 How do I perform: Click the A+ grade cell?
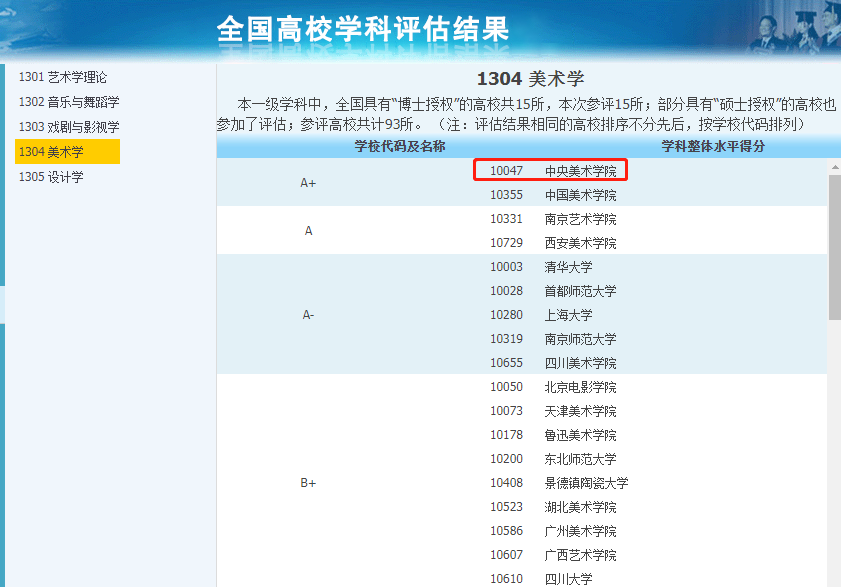[x=308, y=183]
